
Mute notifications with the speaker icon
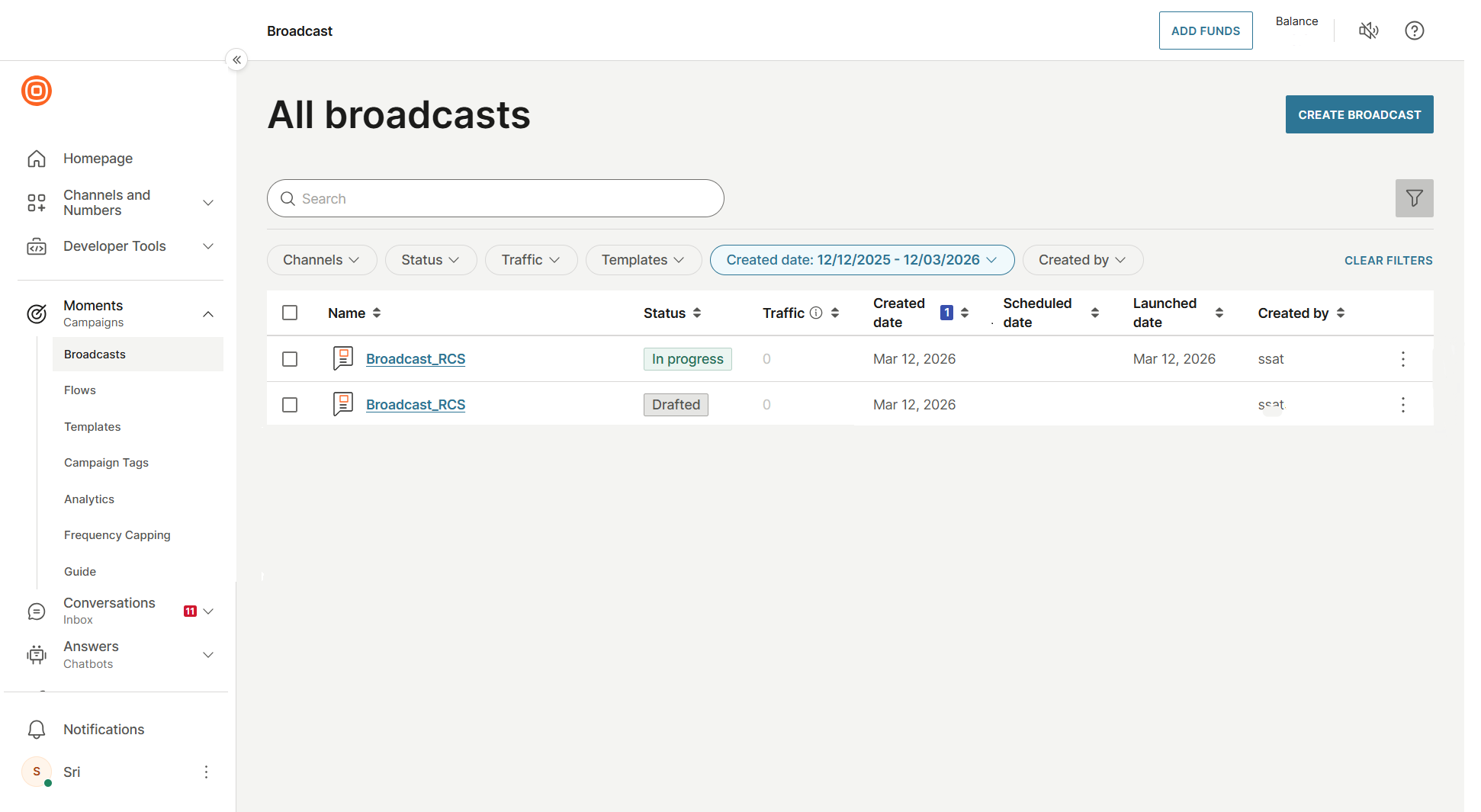click(x=1369, y=30)
